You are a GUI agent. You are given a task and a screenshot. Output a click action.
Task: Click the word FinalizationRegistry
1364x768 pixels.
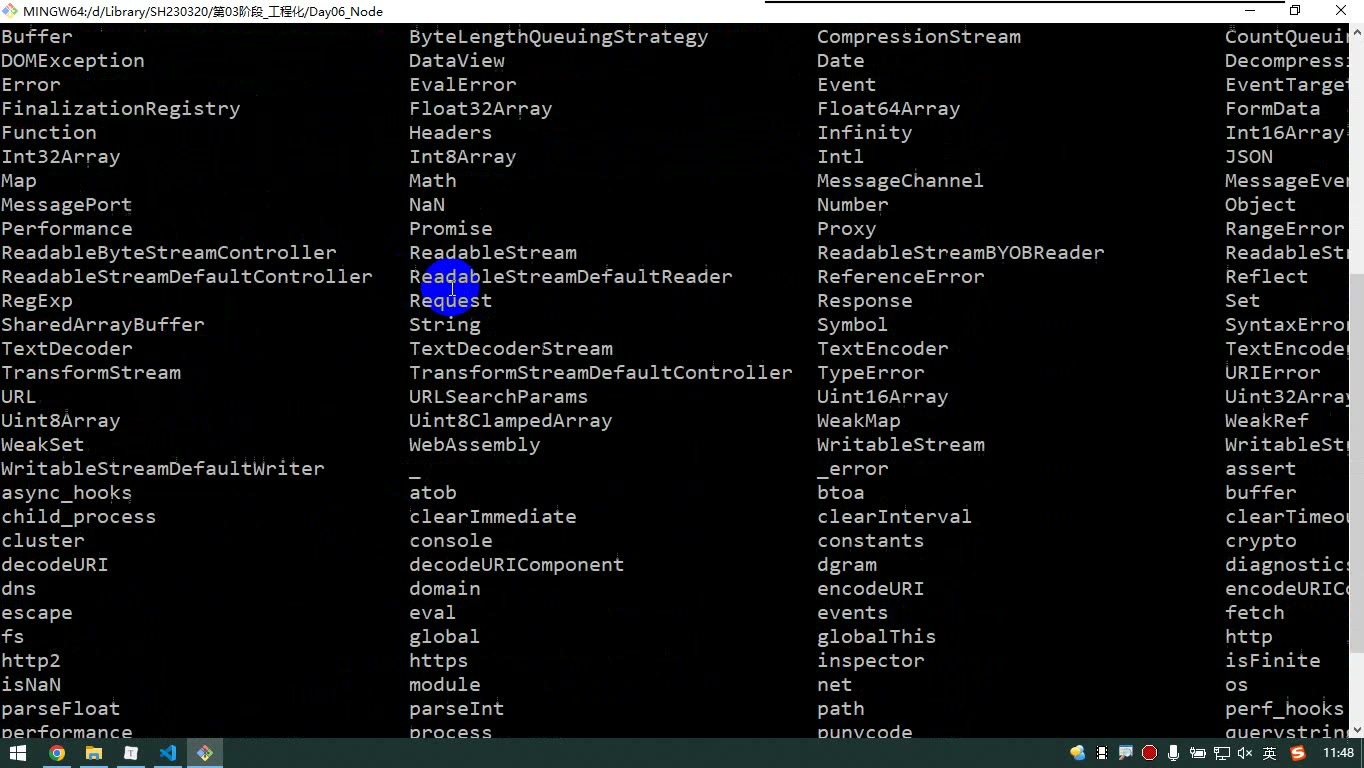[121, 109]
